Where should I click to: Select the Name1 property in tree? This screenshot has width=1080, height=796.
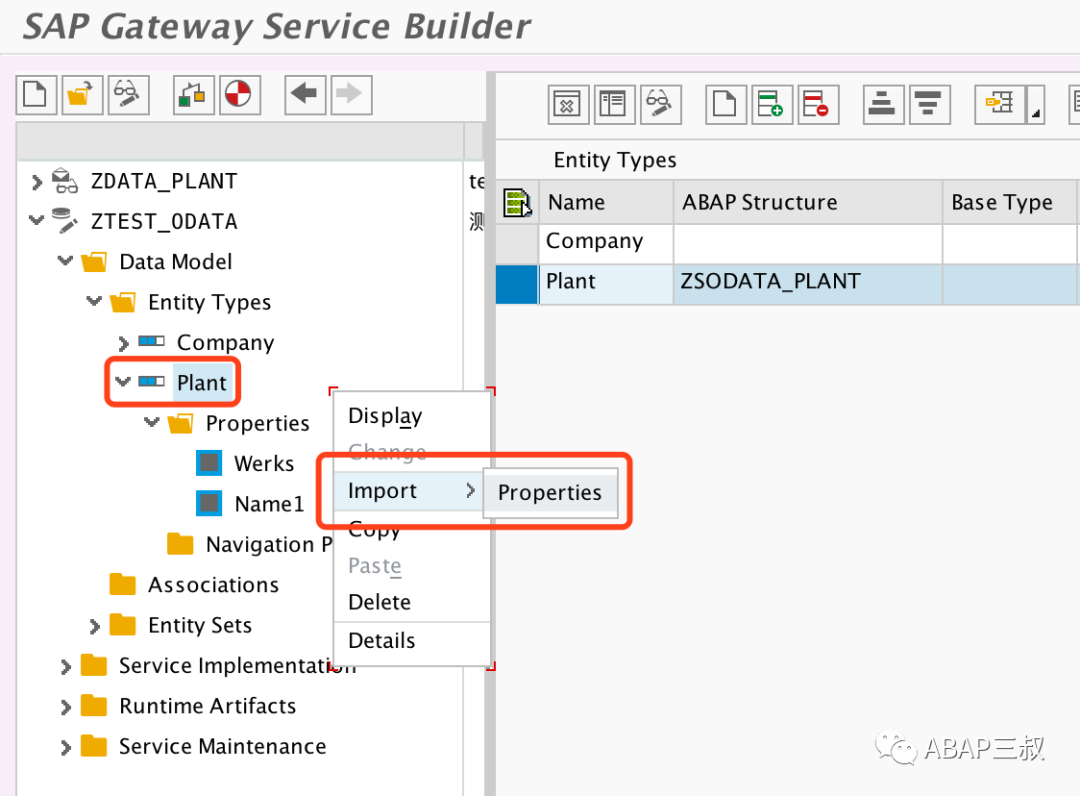[269, 504]
